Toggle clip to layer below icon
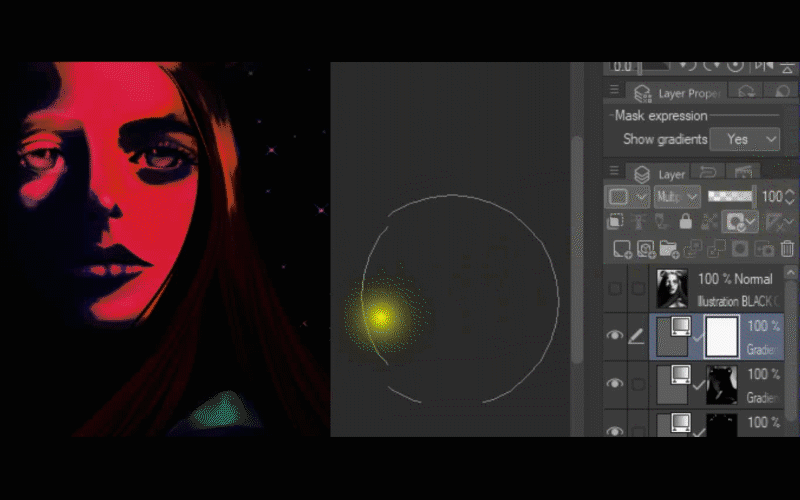This screenshot has height=500, width=800. tap(615, 221)
